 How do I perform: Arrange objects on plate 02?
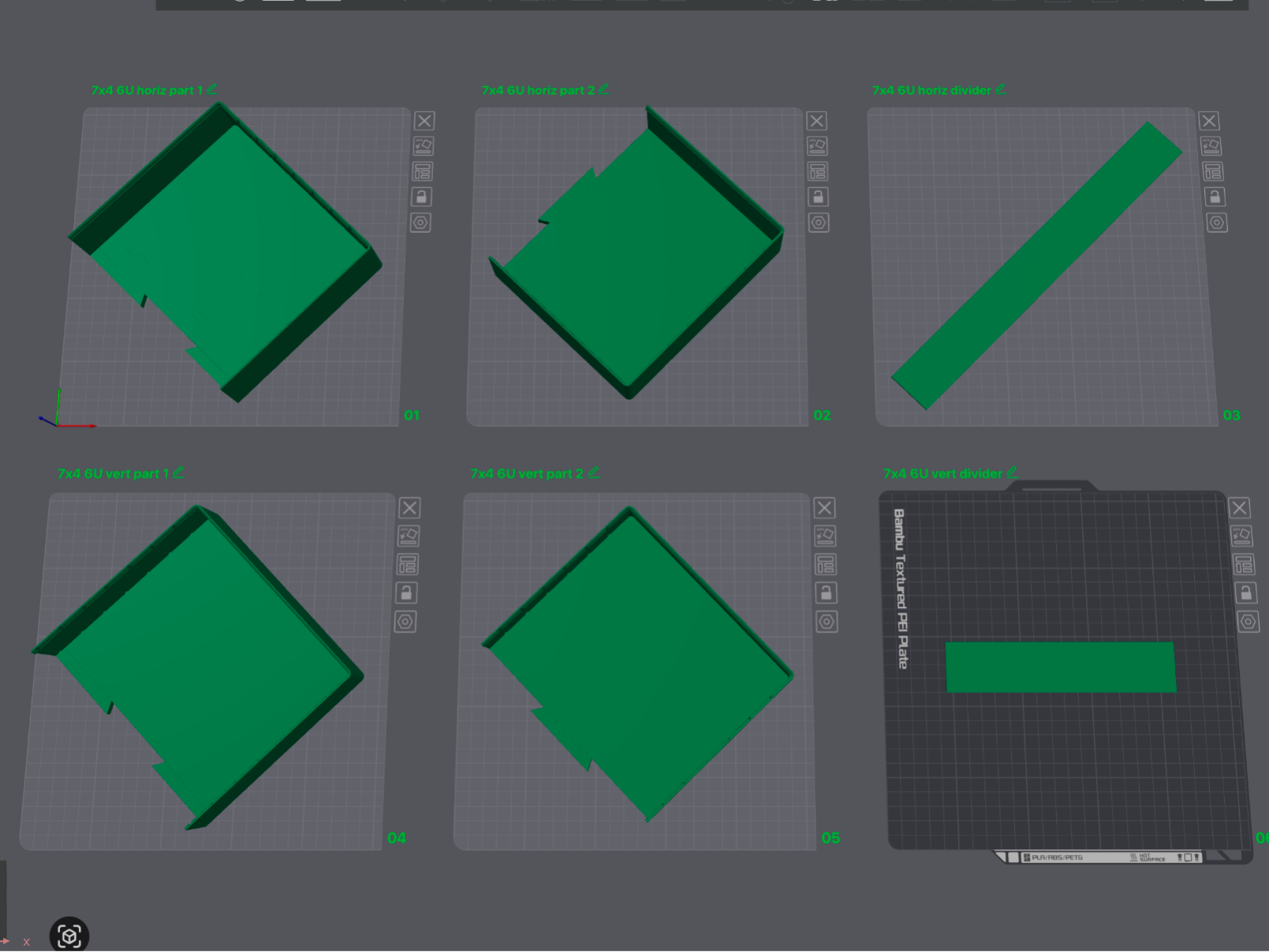pyautogui.click(x=818, y=171)
